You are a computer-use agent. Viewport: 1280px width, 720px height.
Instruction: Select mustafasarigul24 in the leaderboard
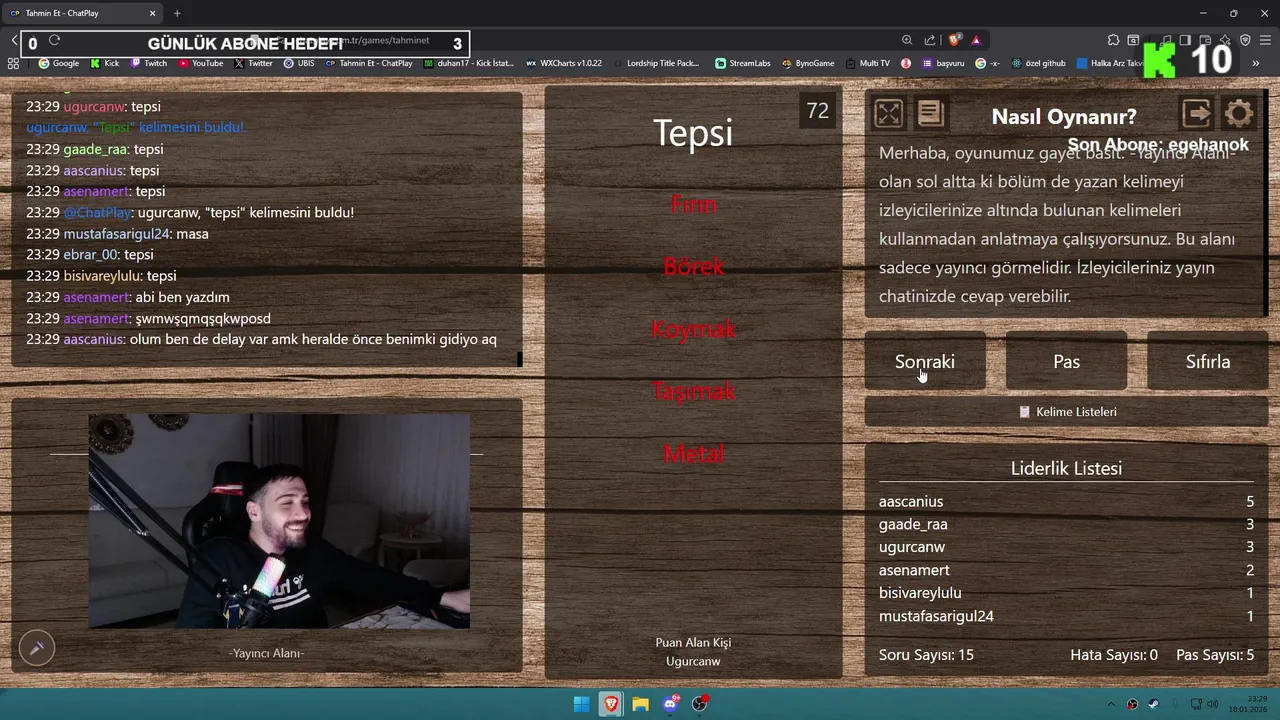(936, 616)
